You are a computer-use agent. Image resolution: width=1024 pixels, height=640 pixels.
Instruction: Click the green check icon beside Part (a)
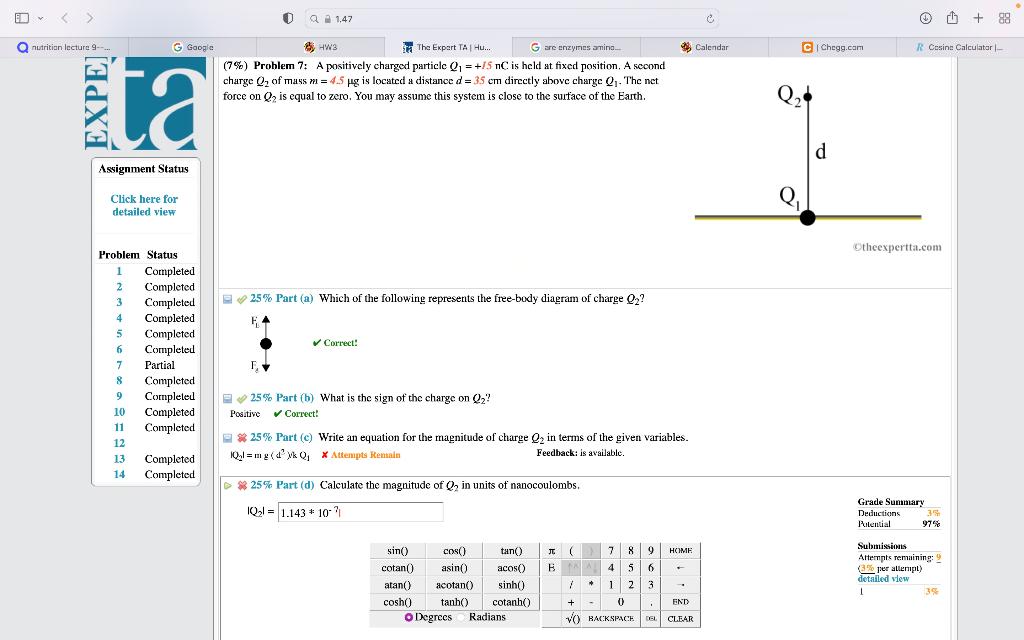(x=240, y=298)
